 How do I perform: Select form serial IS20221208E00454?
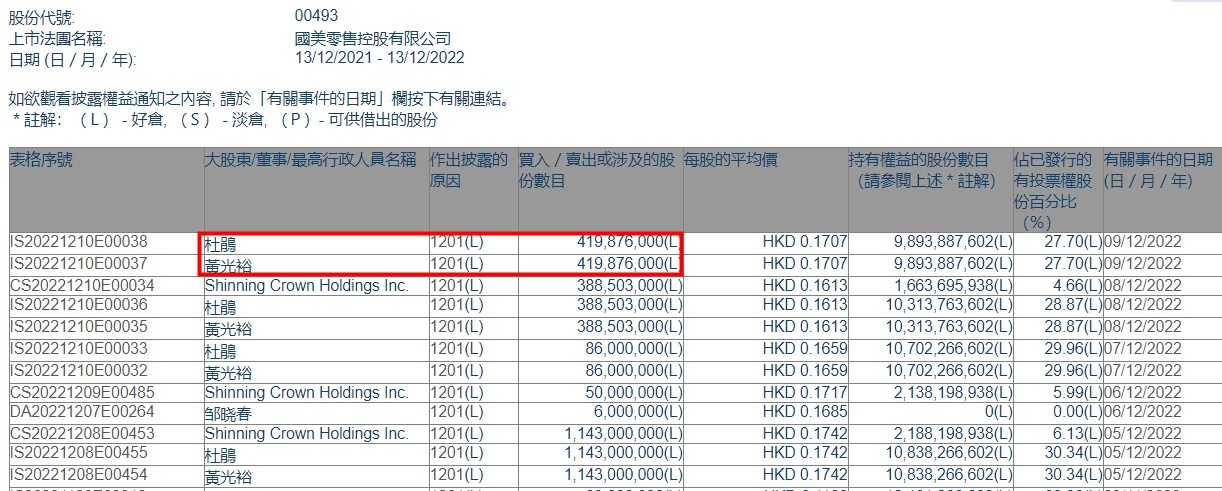(x=79, y=474)
